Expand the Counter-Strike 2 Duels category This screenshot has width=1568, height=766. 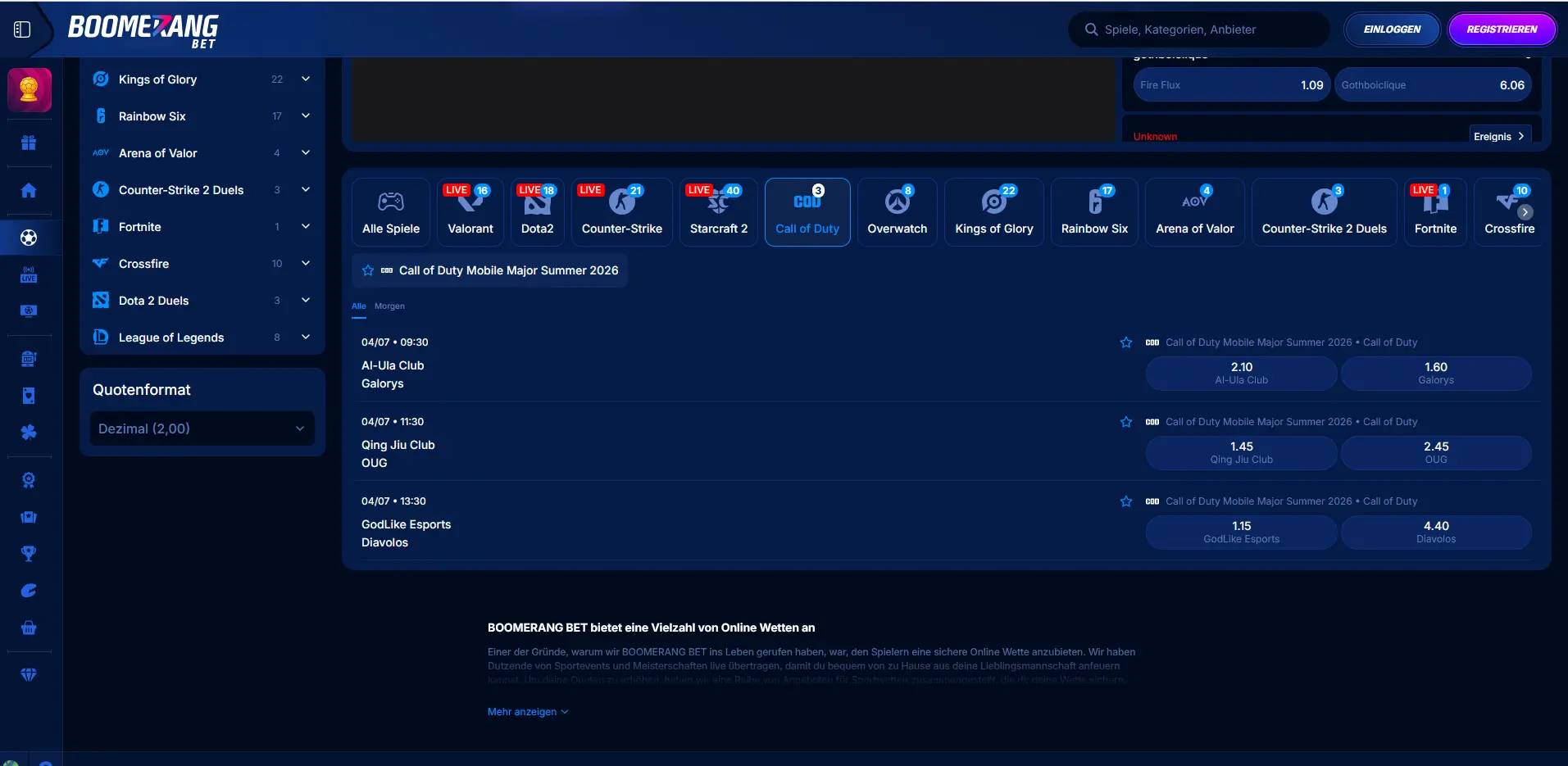306,189
